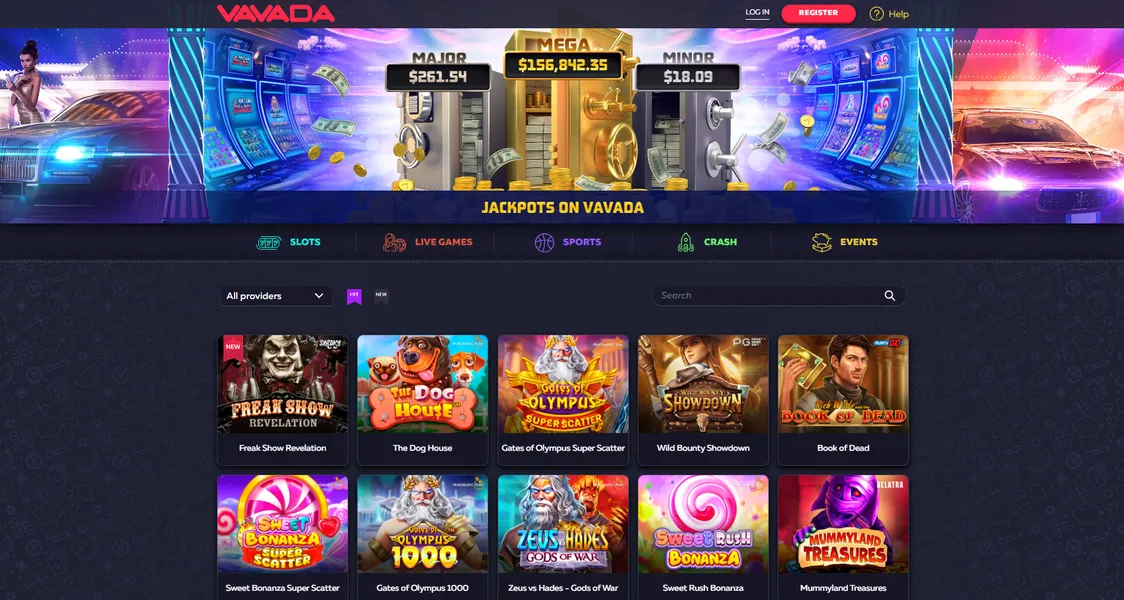Click the question mark Help icon
Viewport: 1124px width, 600px height.
876,14
